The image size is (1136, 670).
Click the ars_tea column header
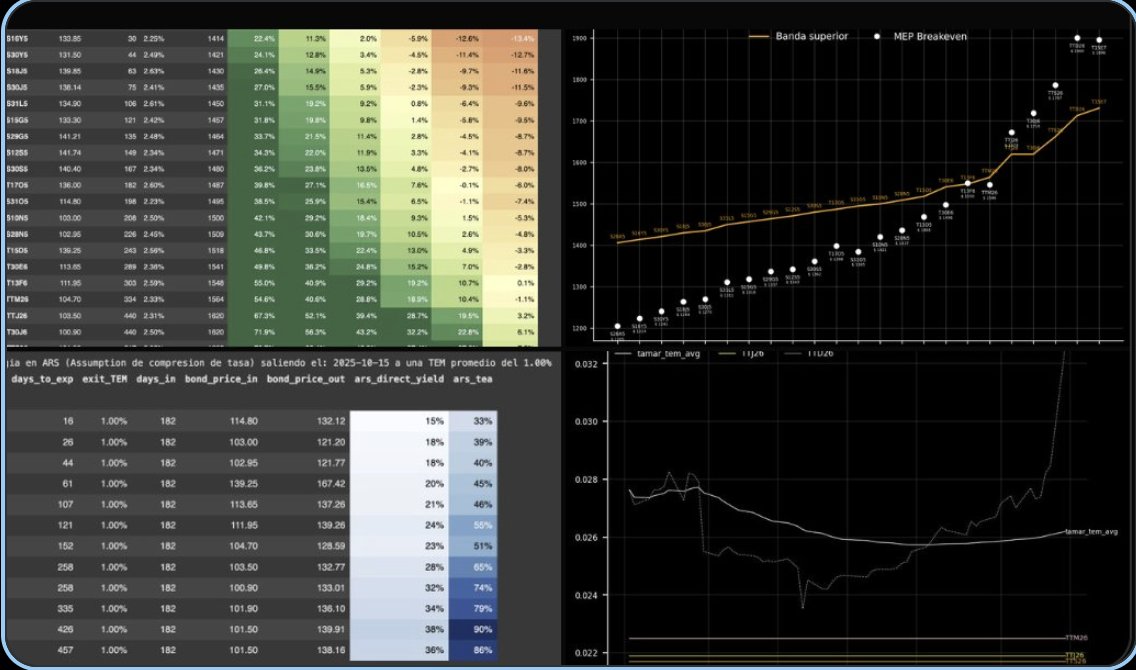[473, 379]
